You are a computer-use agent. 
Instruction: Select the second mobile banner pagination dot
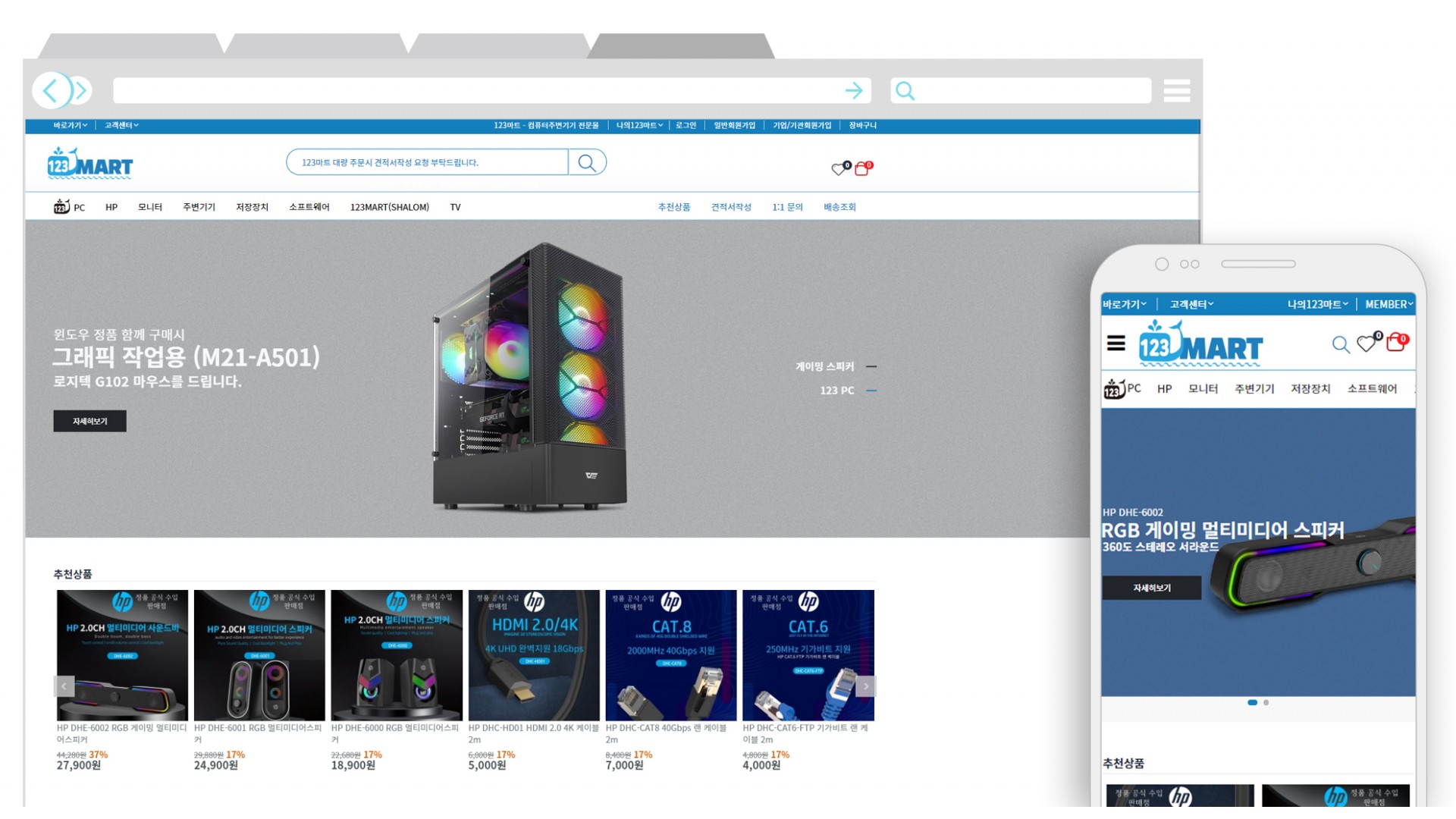[1266, 702]
